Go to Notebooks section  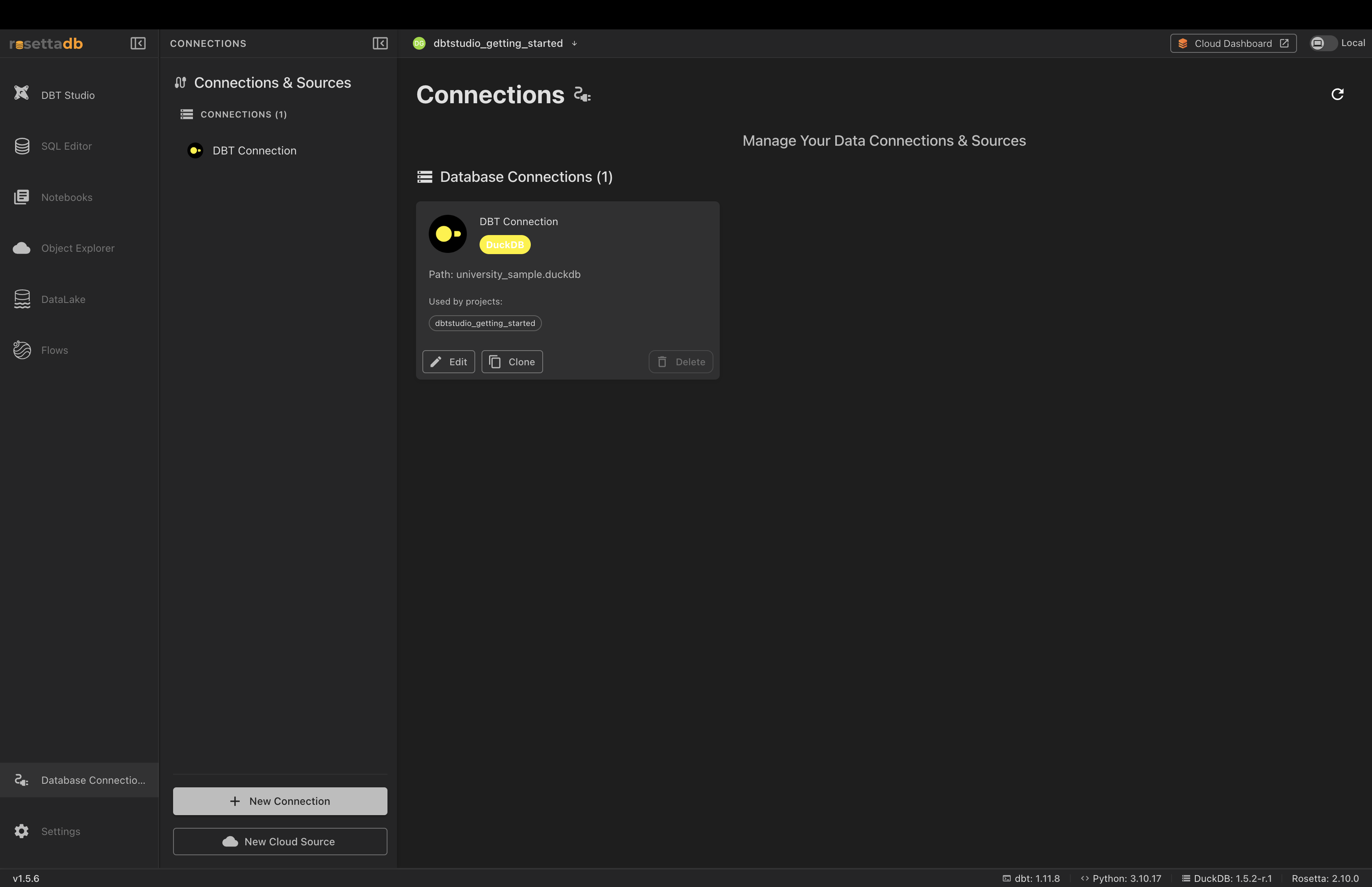[x=79, y=197]
